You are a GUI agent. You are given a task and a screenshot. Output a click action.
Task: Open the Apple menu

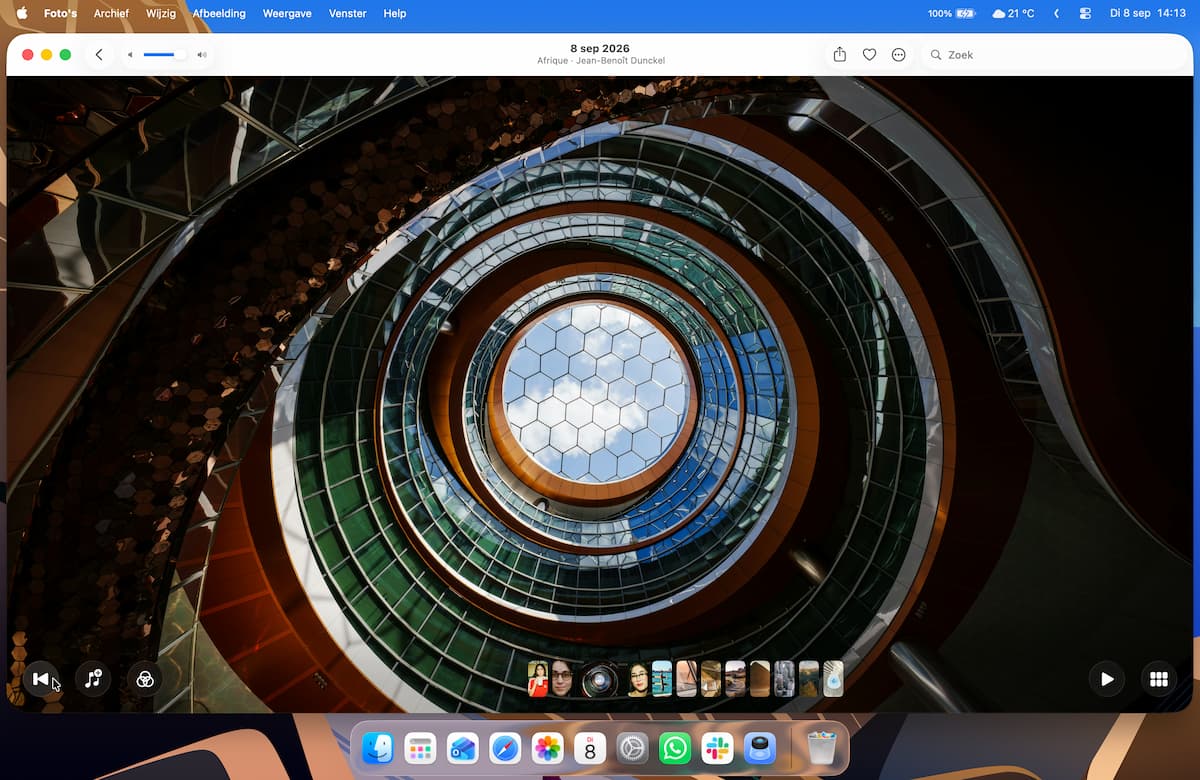tap(22, 14)
